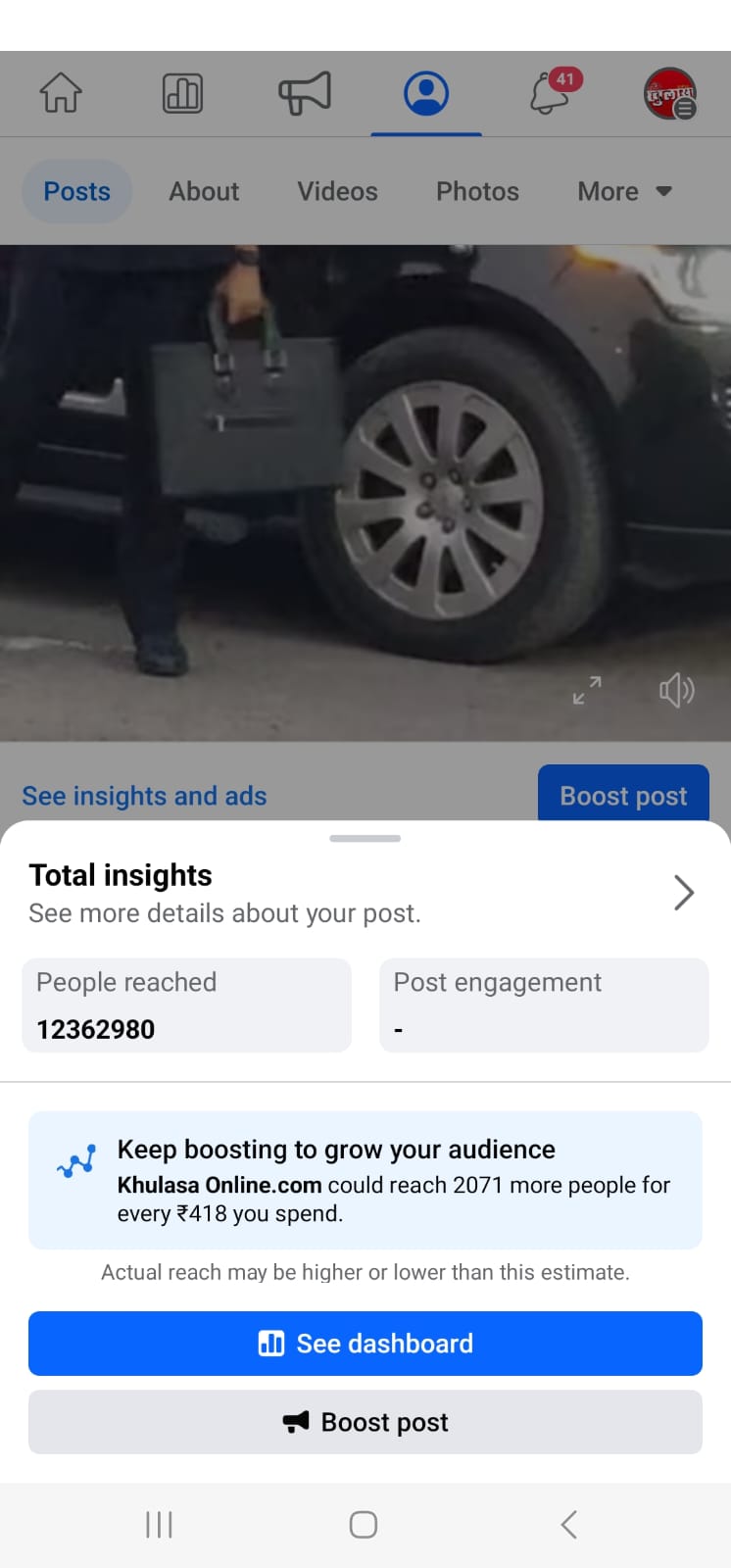This screenshot has height=1568, width=731.
Task: Open notifications bell with 41 badge
Action: tap(553, 93)
